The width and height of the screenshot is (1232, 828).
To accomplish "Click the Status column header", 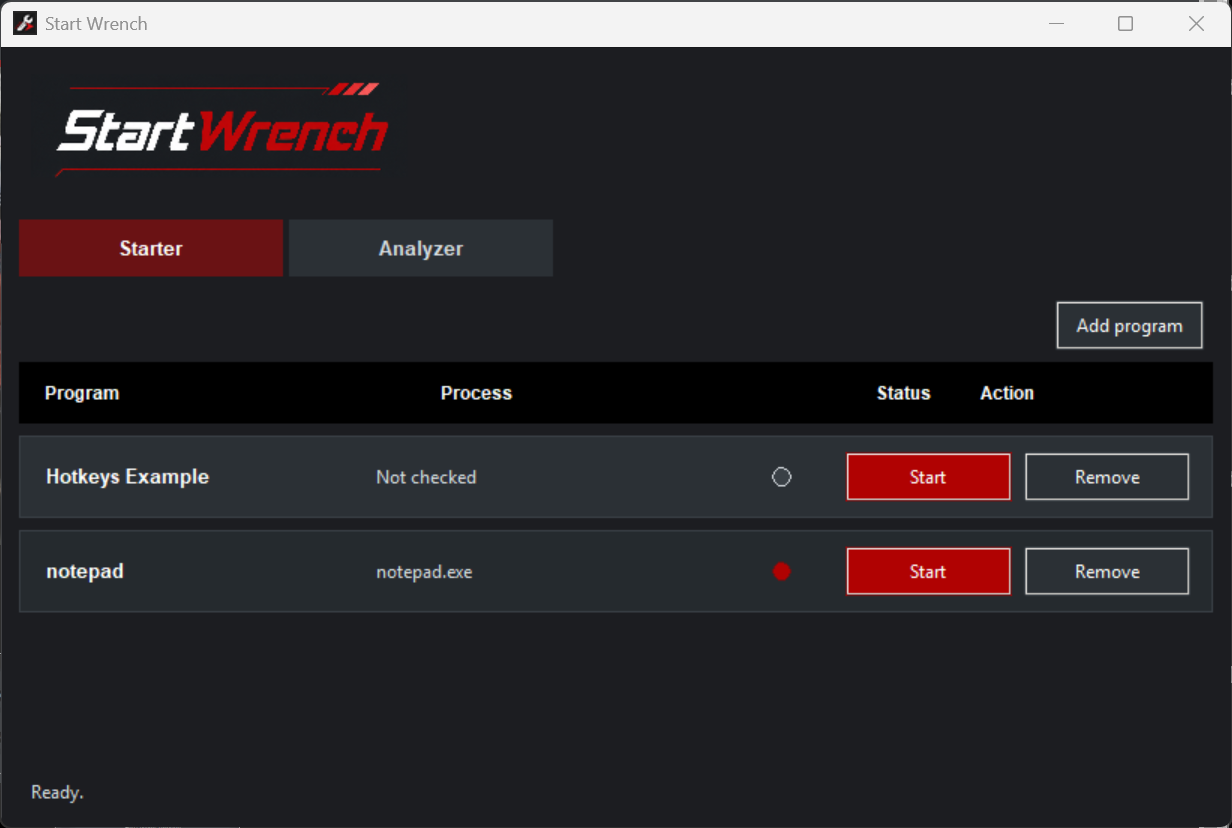I will tap(904, 393).
